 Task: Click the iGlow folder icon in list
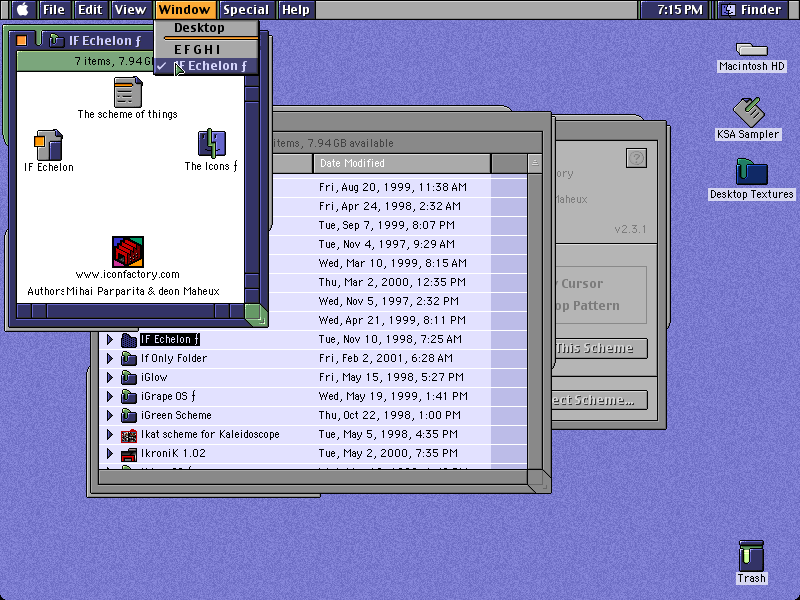pyautogui.click(x=129, y=377)
